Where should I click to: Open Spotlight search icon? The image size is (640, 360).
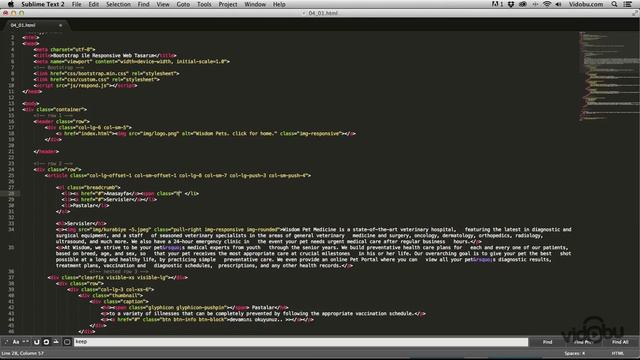pos(614,4)
